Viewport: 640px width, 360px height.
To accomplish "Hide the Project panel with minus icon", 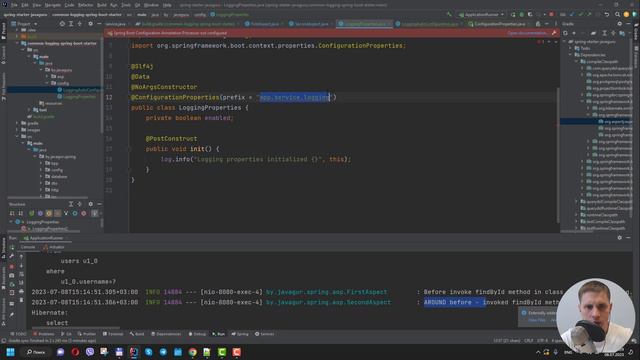I will (99, 24).
